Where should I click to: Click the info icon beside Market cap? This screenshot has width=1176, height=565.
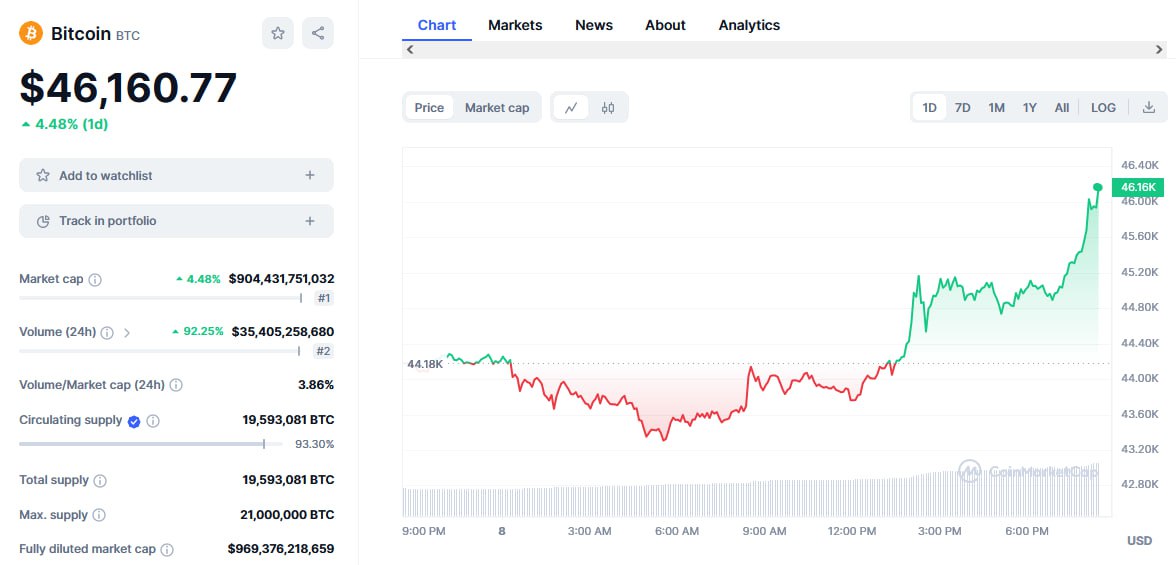(x=95, y=280)
